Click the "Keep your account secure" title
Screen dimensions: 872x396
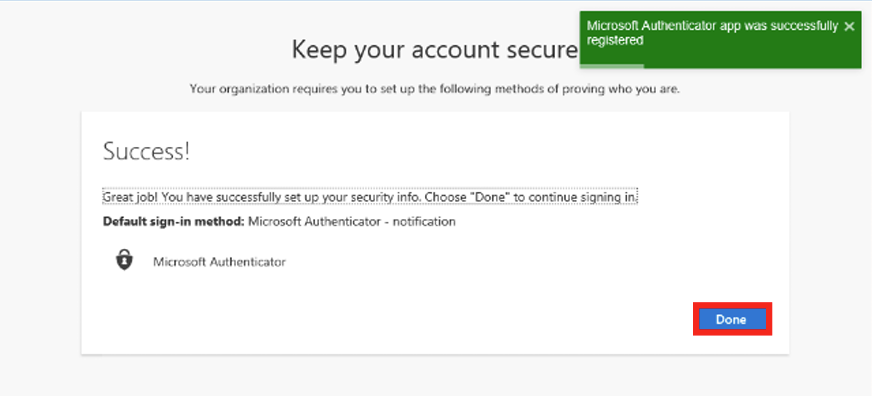pyautogui.click(x=435, y=50)
